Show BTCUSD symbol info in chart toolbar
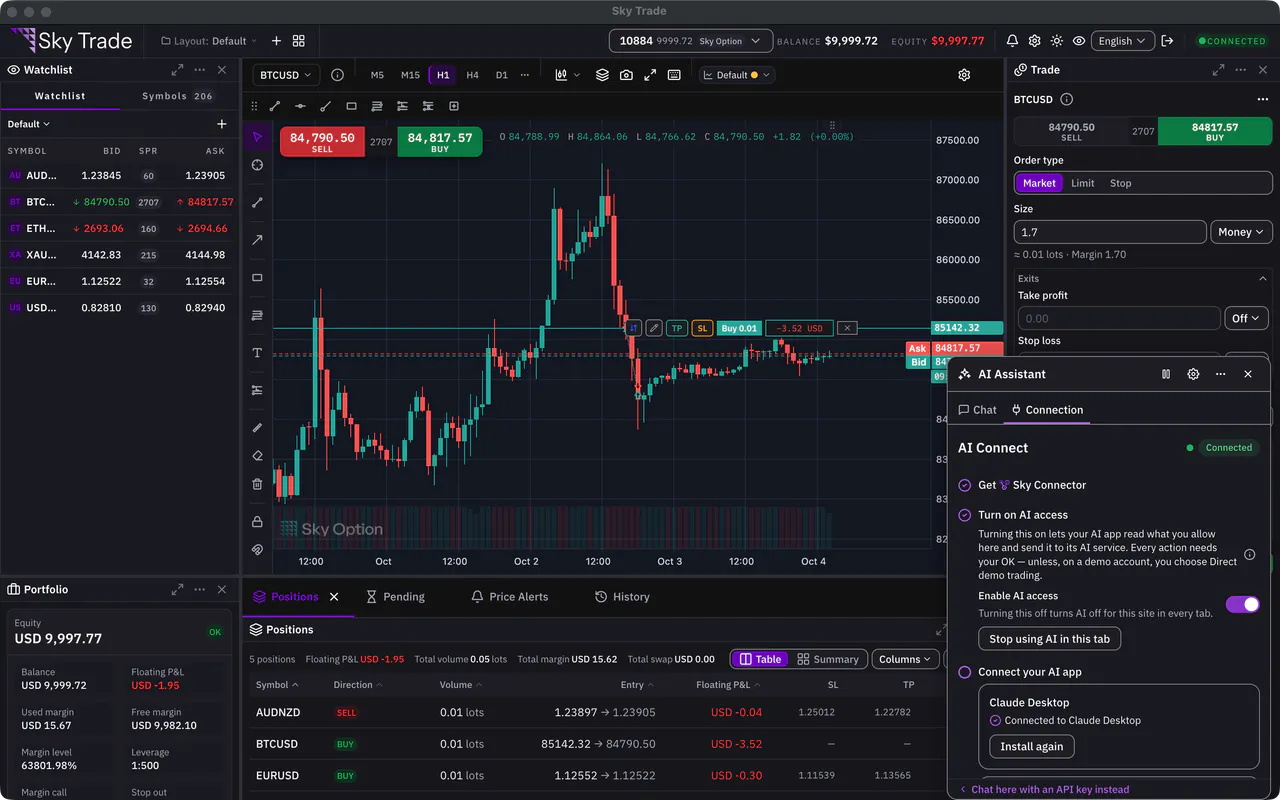Image resolution: width=1280 pixels, height=800 pixels. click(x=337, y=75)
